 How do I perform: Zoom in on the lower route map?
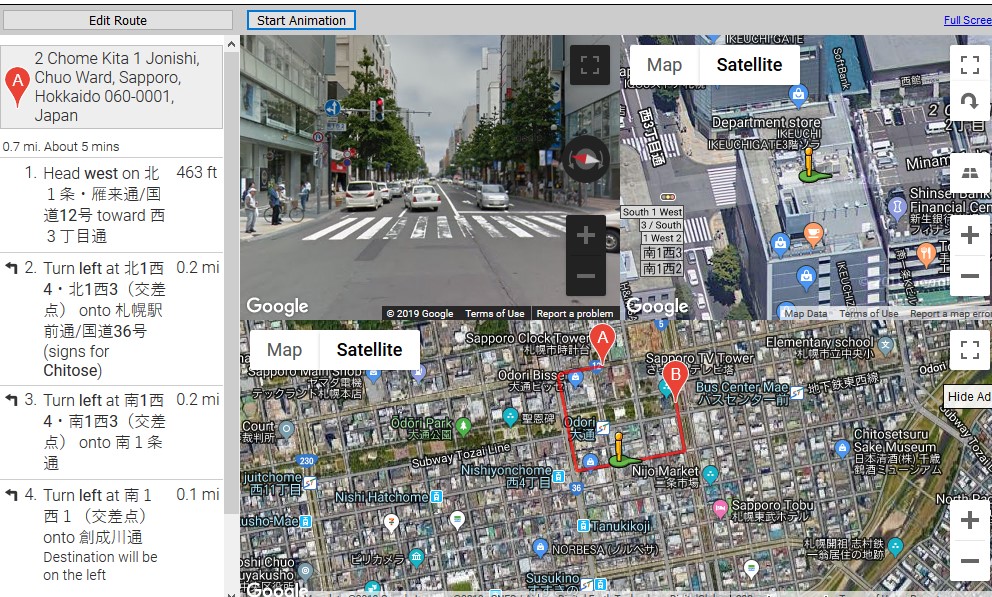[x=969, y=520]
